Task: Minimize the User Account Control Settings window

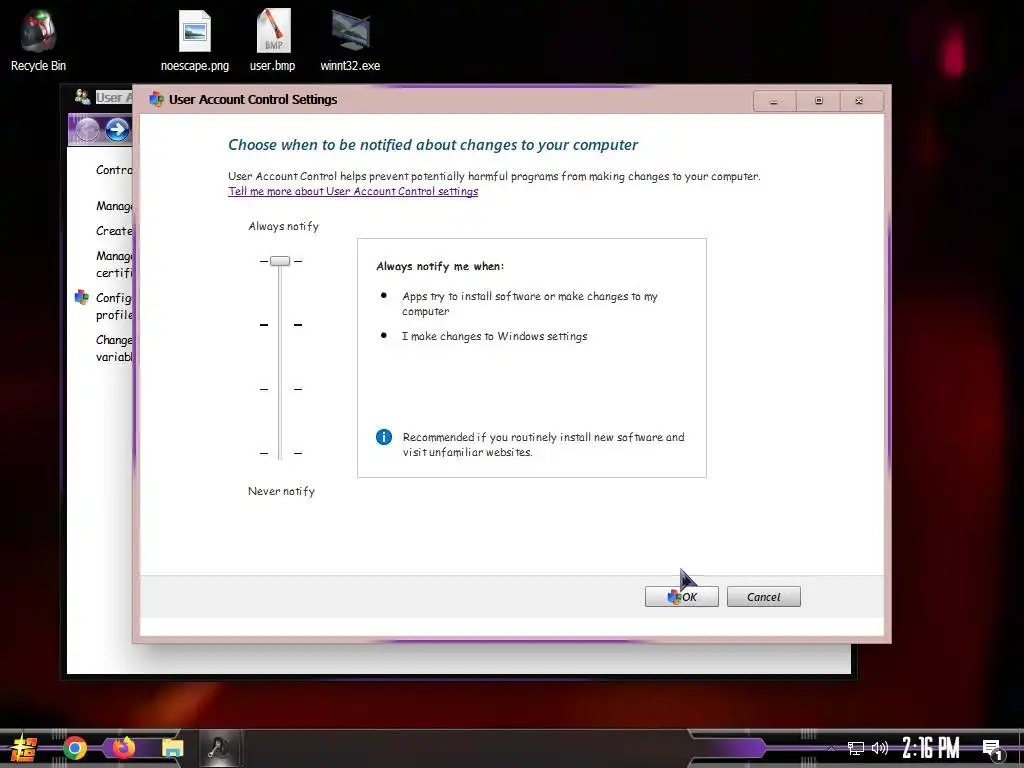Action: [x=774, y=101]
